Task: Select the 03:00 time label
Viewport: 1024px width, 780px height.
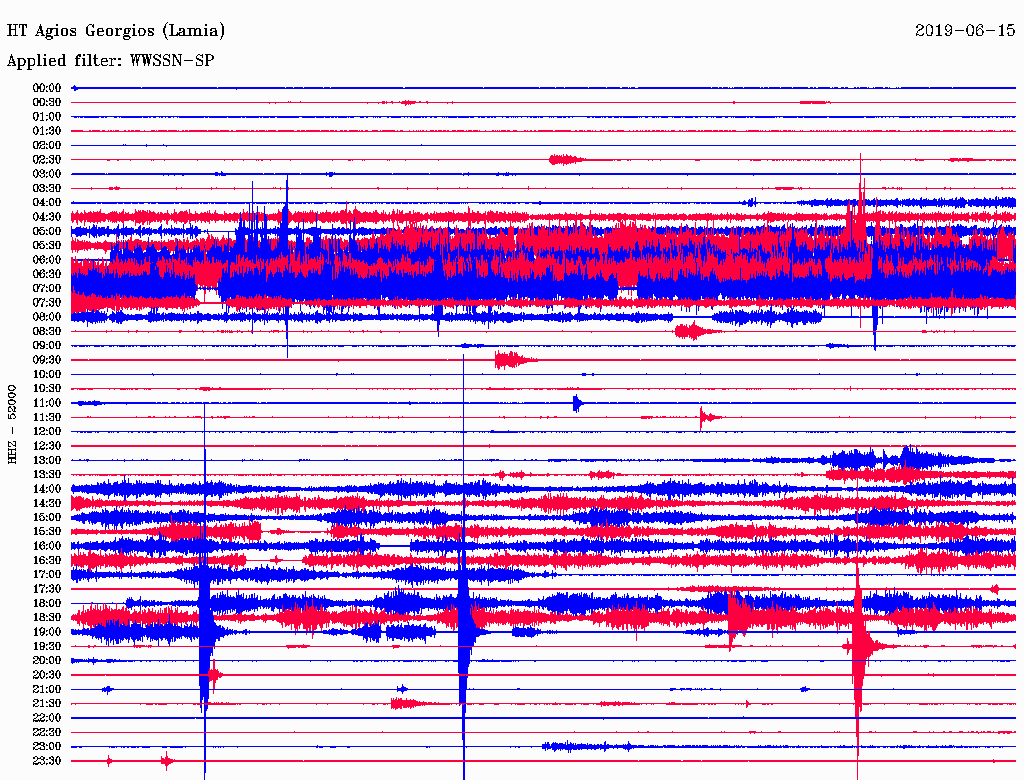Action: (47, 174)
